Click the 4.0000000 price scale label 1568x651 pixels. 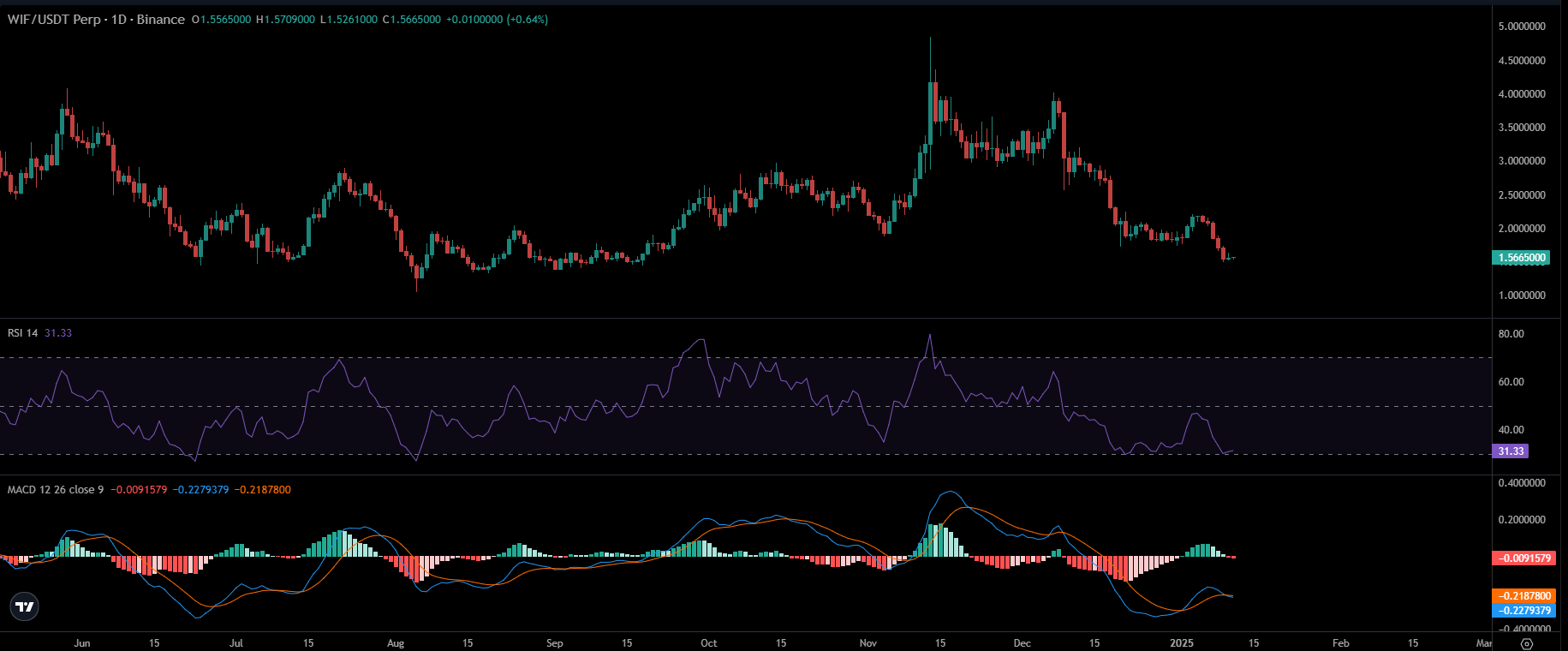[1522, 94]
